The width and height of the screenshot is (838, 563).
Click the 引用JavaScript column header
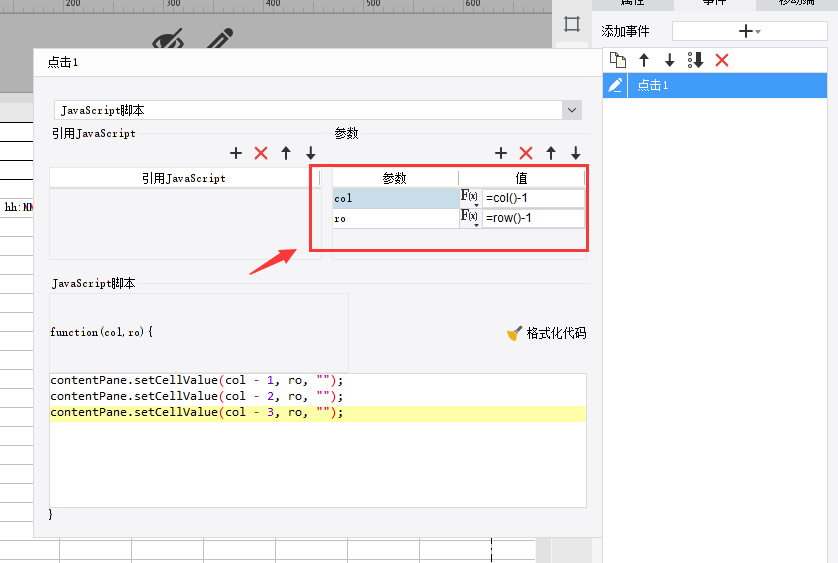[184, 178]
